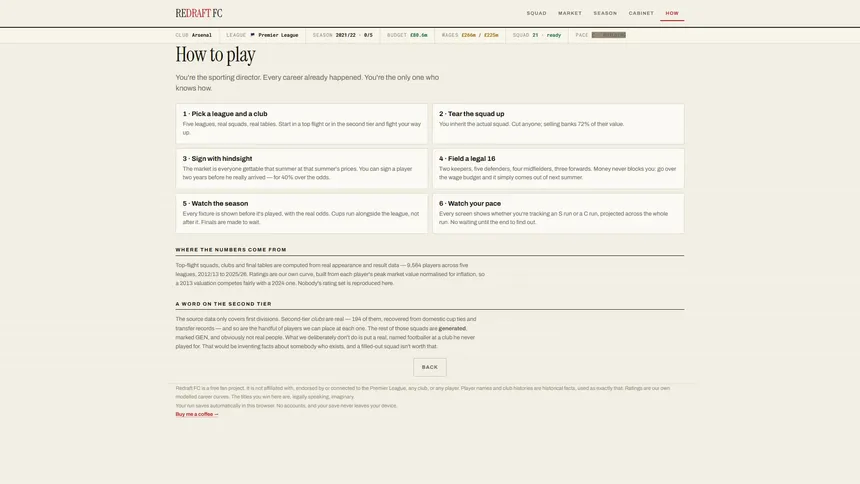The image size is (860, 484).
Task: Select the Field a legal 16 card
Action: [x=558, y=168]
